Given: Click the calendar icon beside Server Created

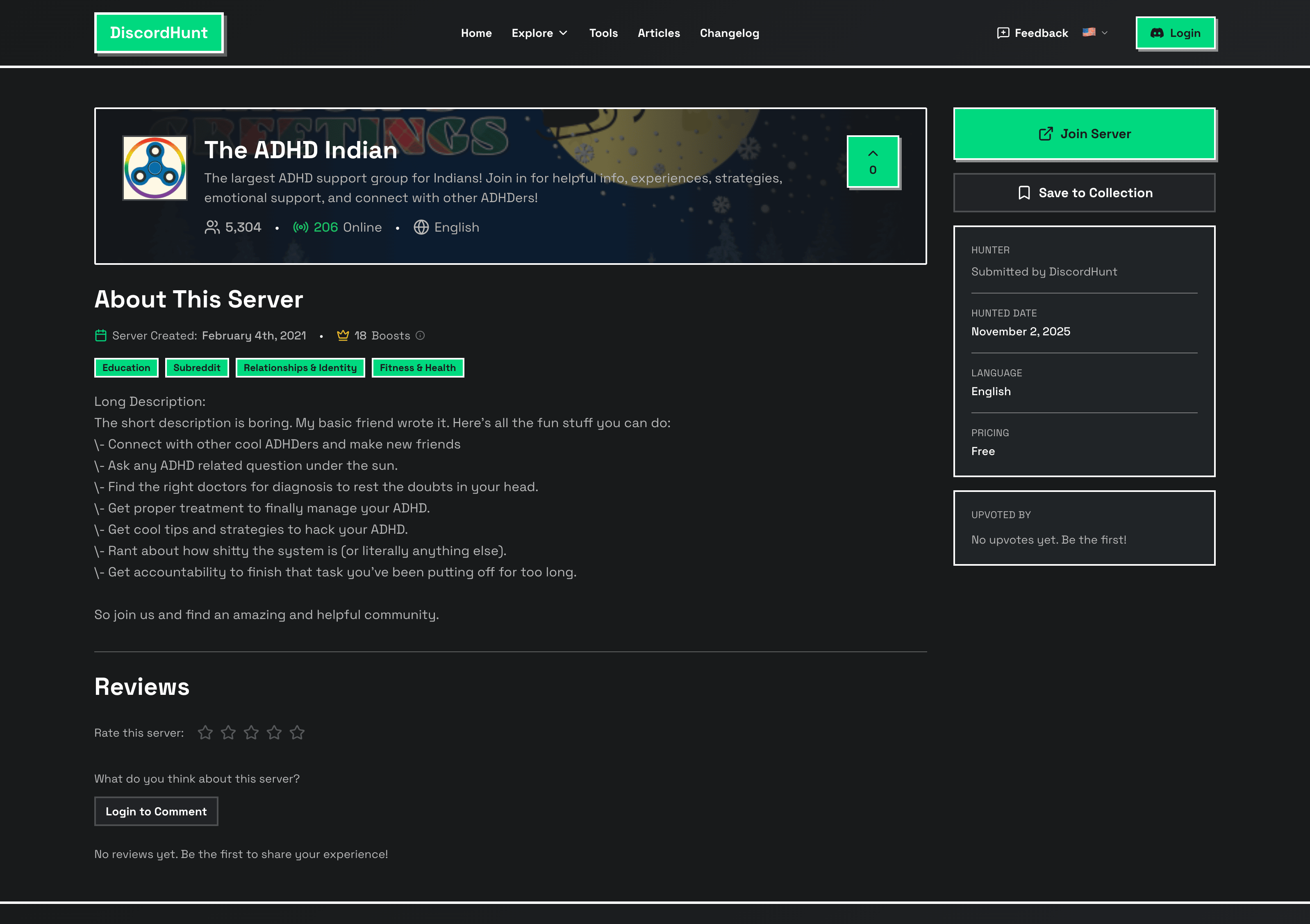Looking at the screenshot, I should tap(101, 336).
